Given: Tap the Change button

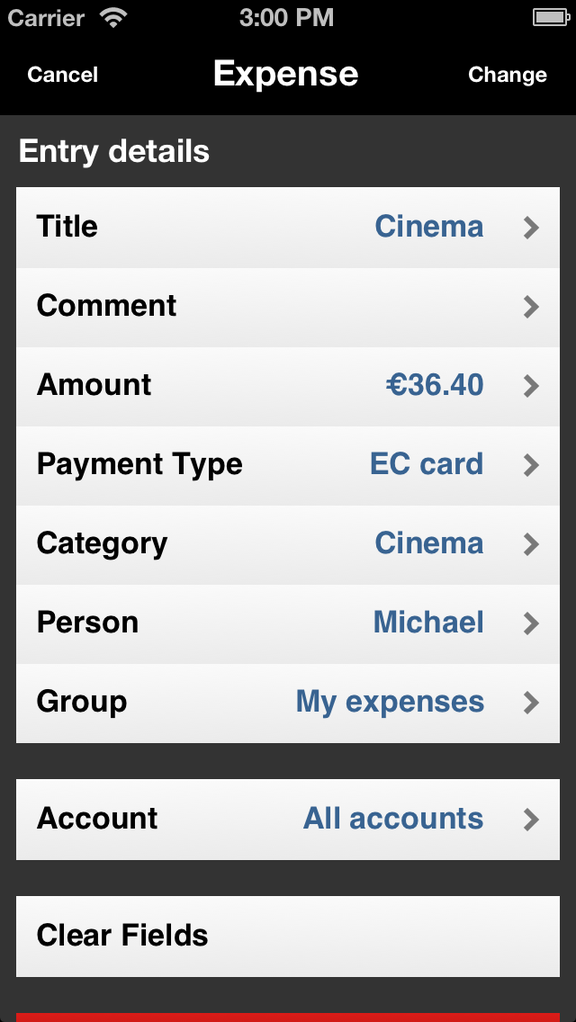Looking at the screenshot, I should pyautogui.click(x=507, y=74).
